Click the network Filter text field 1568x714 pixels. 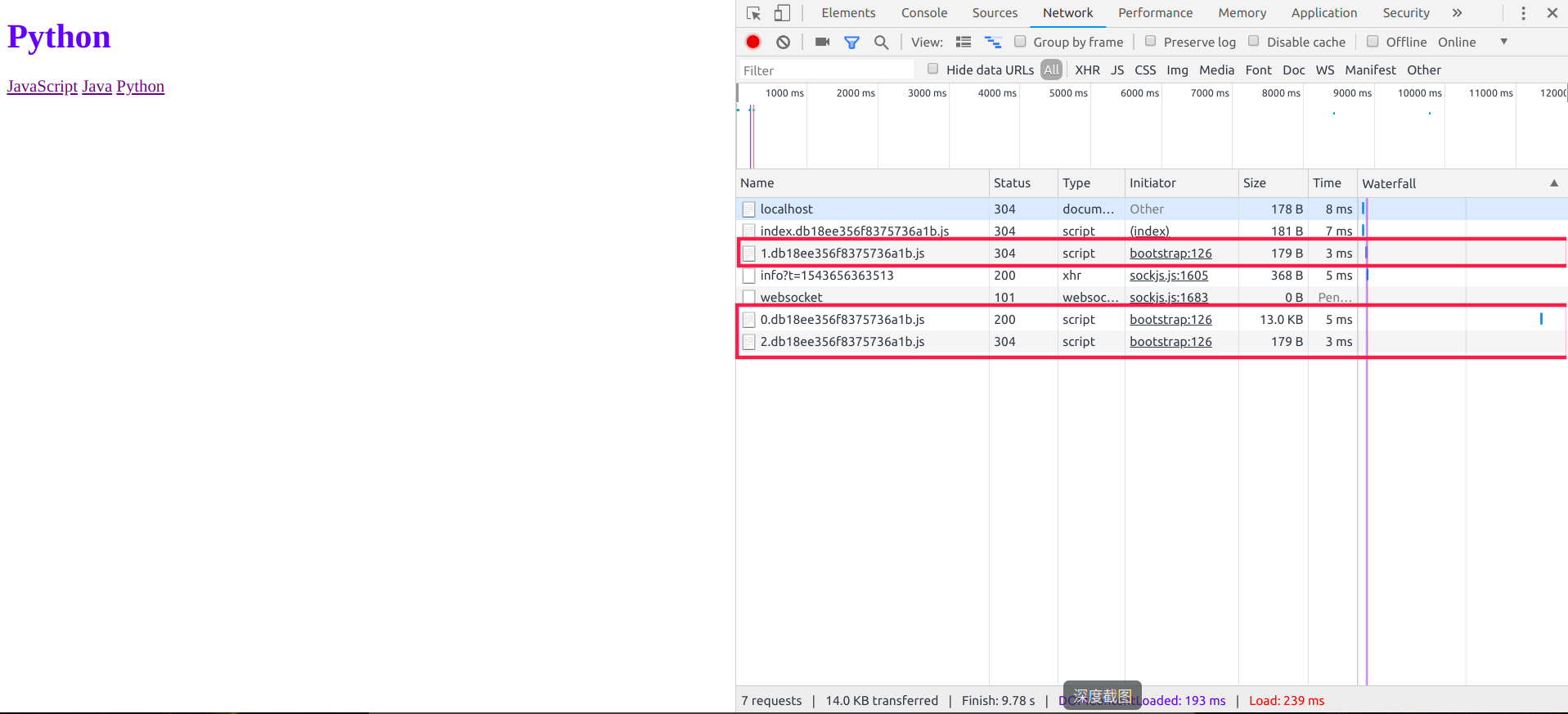(x=826, y=70)
